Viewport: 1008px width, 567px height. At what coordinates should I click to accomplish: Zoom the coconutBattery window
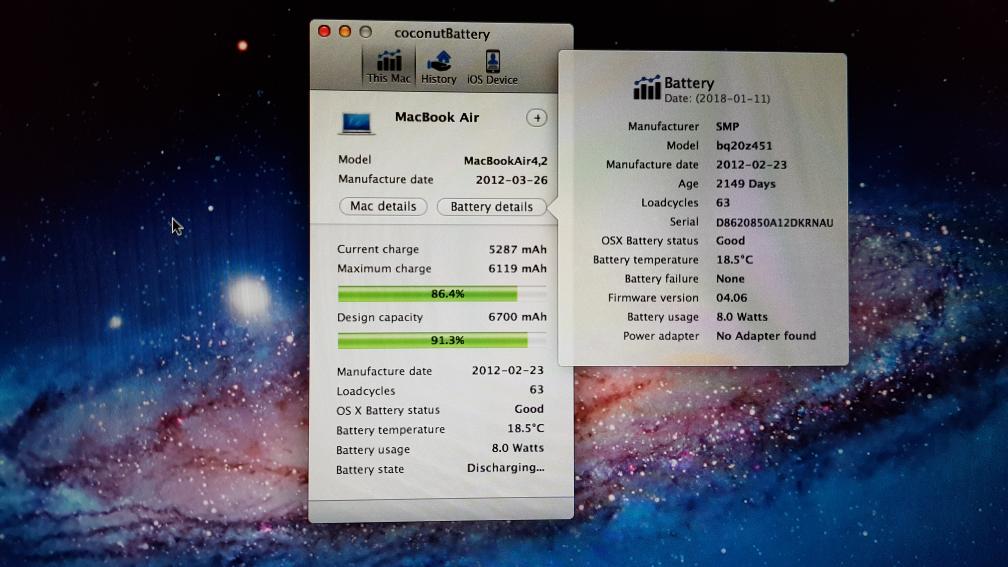point(366,32)
